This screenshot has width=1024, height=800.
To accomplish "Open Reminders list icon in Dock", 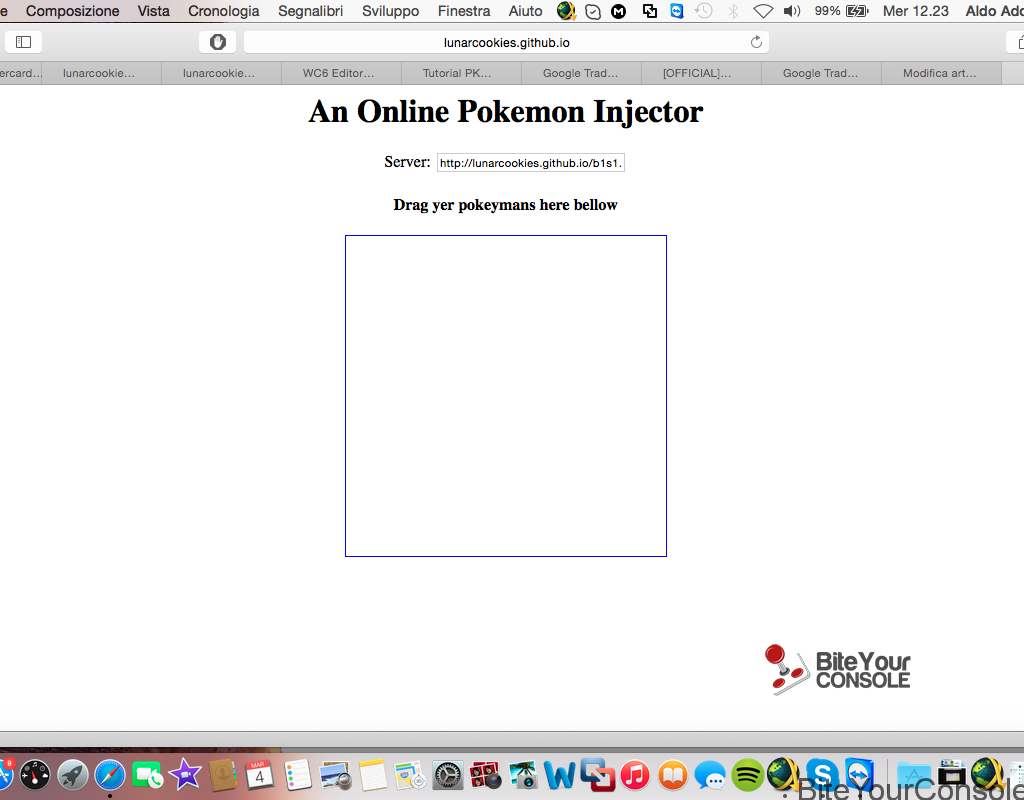I will [x=298, y=776].
